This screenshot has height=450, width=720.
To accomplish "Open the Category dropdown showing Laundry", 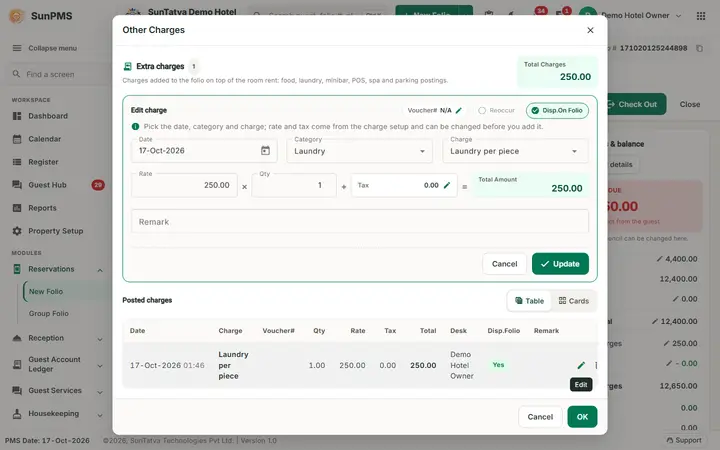I will tap(360, 151).
